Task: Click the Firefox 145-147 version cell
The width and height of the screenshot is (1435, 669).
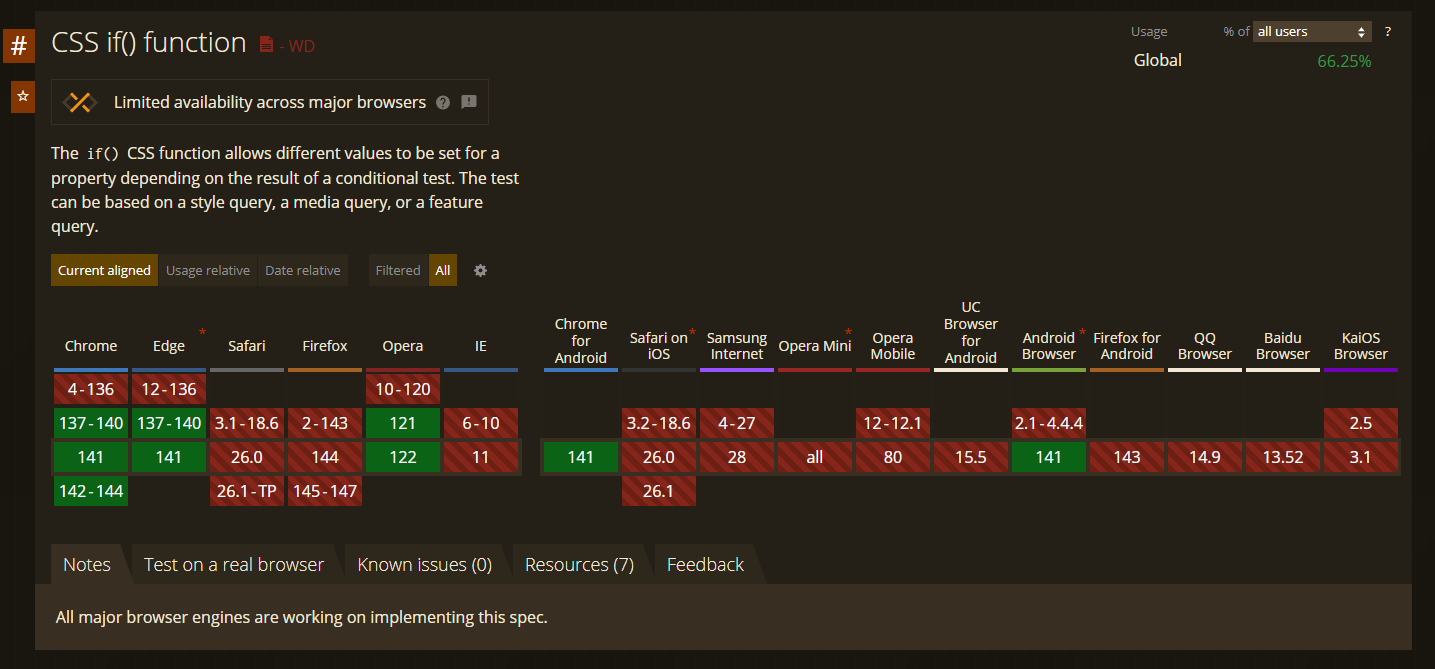Action: click(325, 491)
